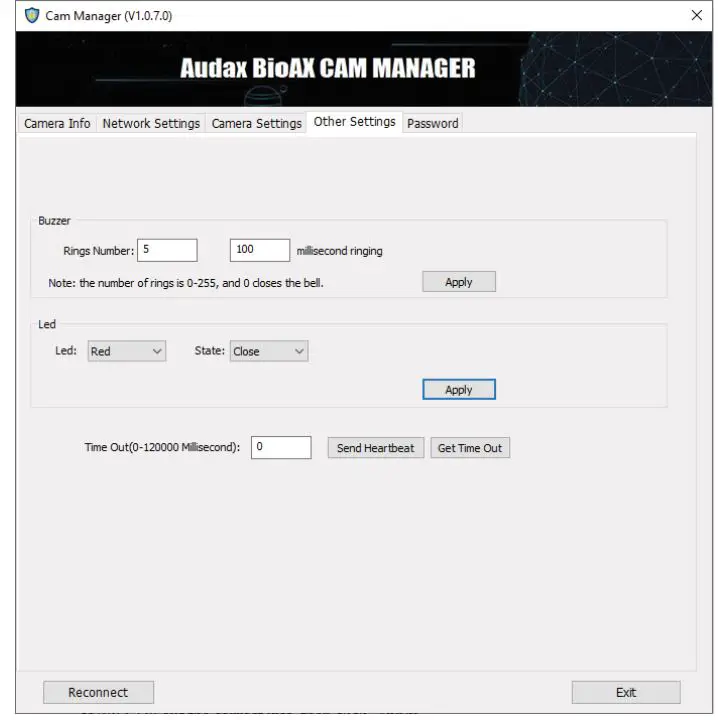The height and width of the screenshot is (720, 718).
Task: Apply the Led settings
Action: 459,389
